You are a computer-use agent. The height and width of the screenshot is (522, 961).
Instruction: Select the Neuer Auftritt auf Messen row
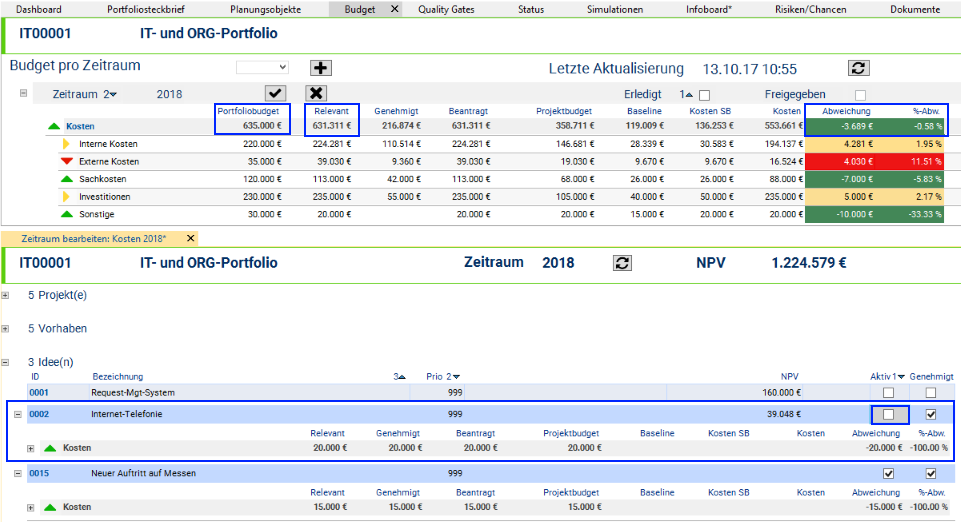click(491, 474)
